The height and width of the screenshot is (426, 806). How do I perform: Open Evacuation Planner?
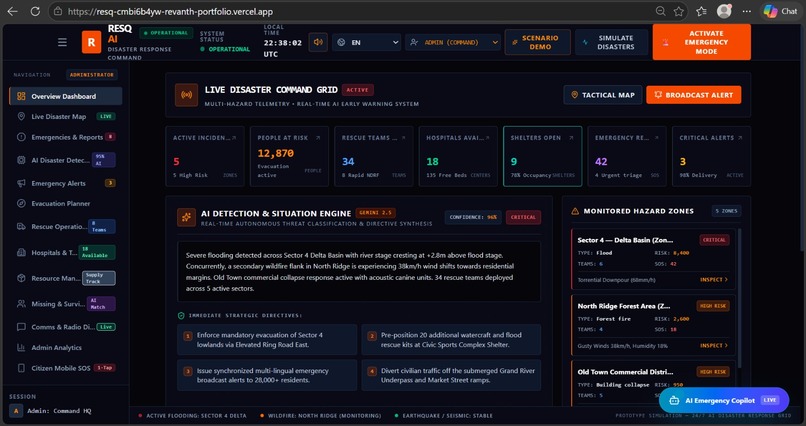[66, 203]
